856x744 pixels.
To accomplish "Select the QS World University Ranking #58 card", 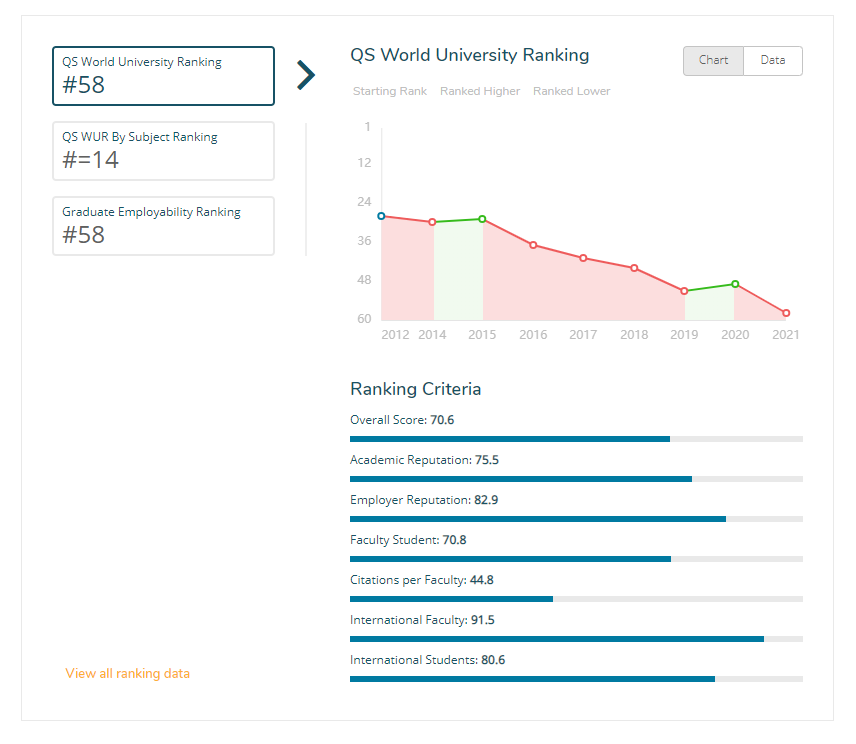I will (163, 76).
